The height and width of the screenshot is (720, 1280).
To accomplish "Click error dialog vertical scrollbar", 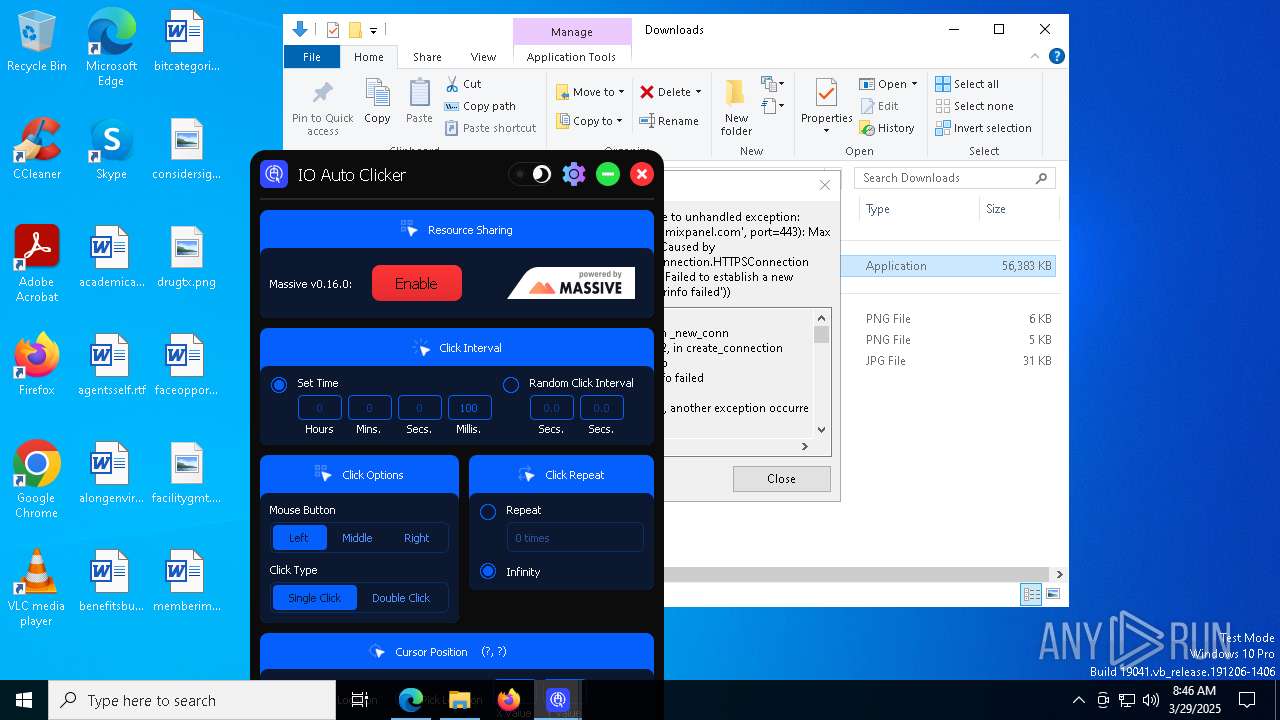I will (x=821, y=373).
